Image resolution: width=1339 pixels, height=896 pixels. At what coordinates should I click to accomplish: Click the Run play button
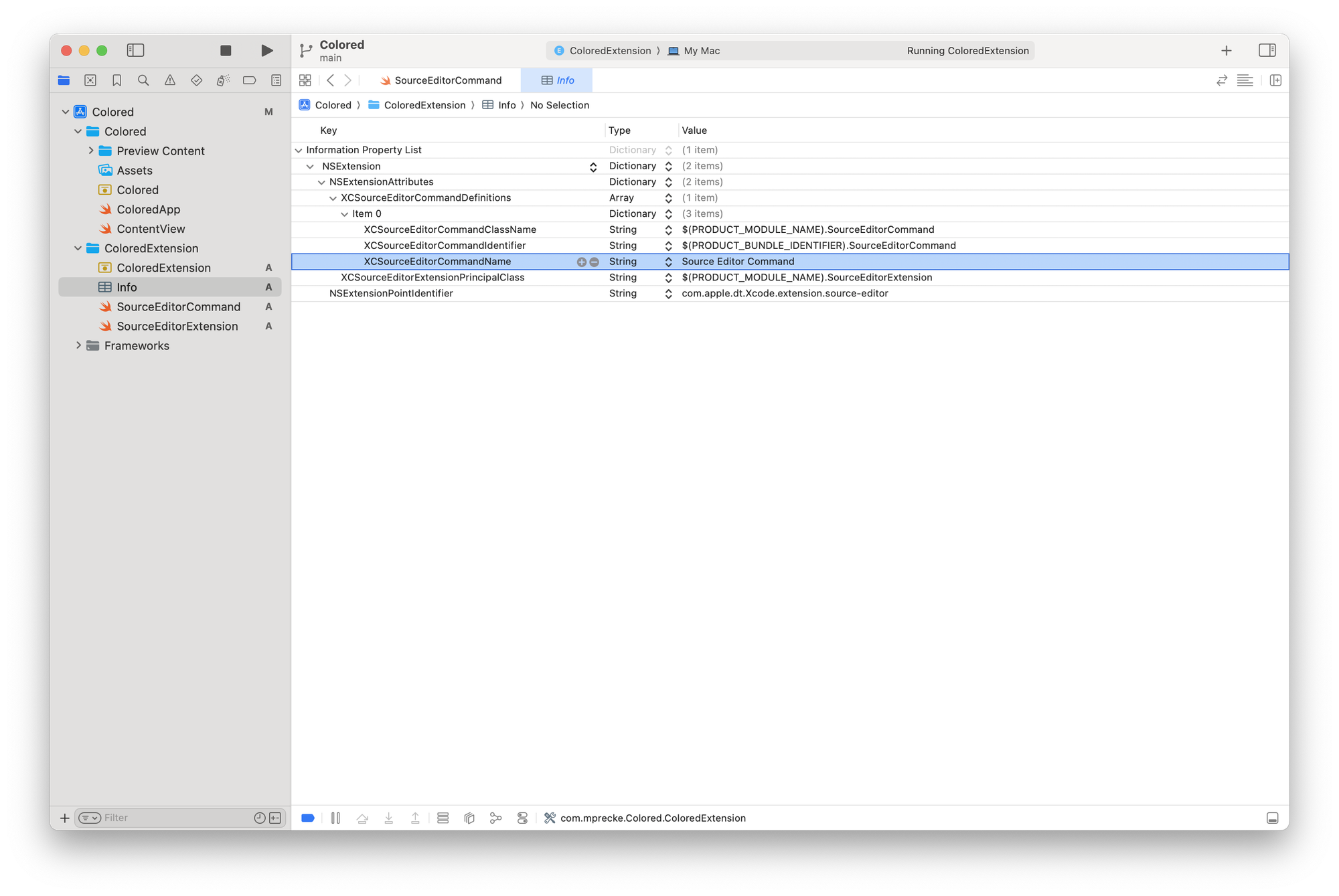point(266,50)
